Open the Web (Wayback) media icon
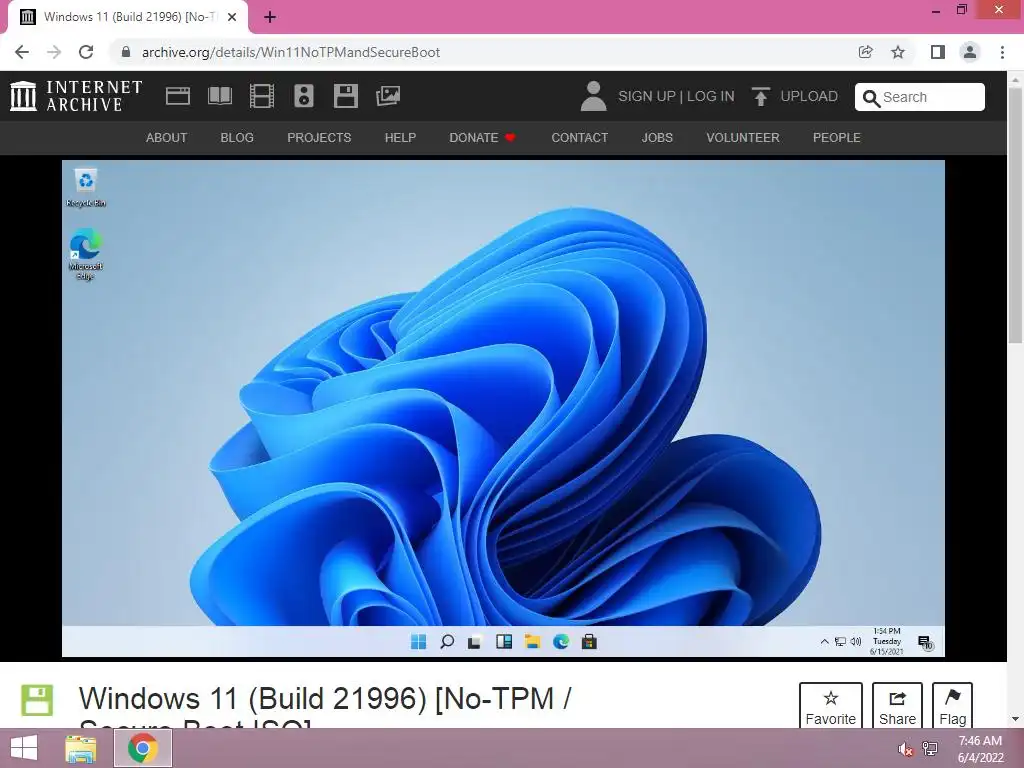Viewport: 1024px width, 768px height. click(178, 96)
